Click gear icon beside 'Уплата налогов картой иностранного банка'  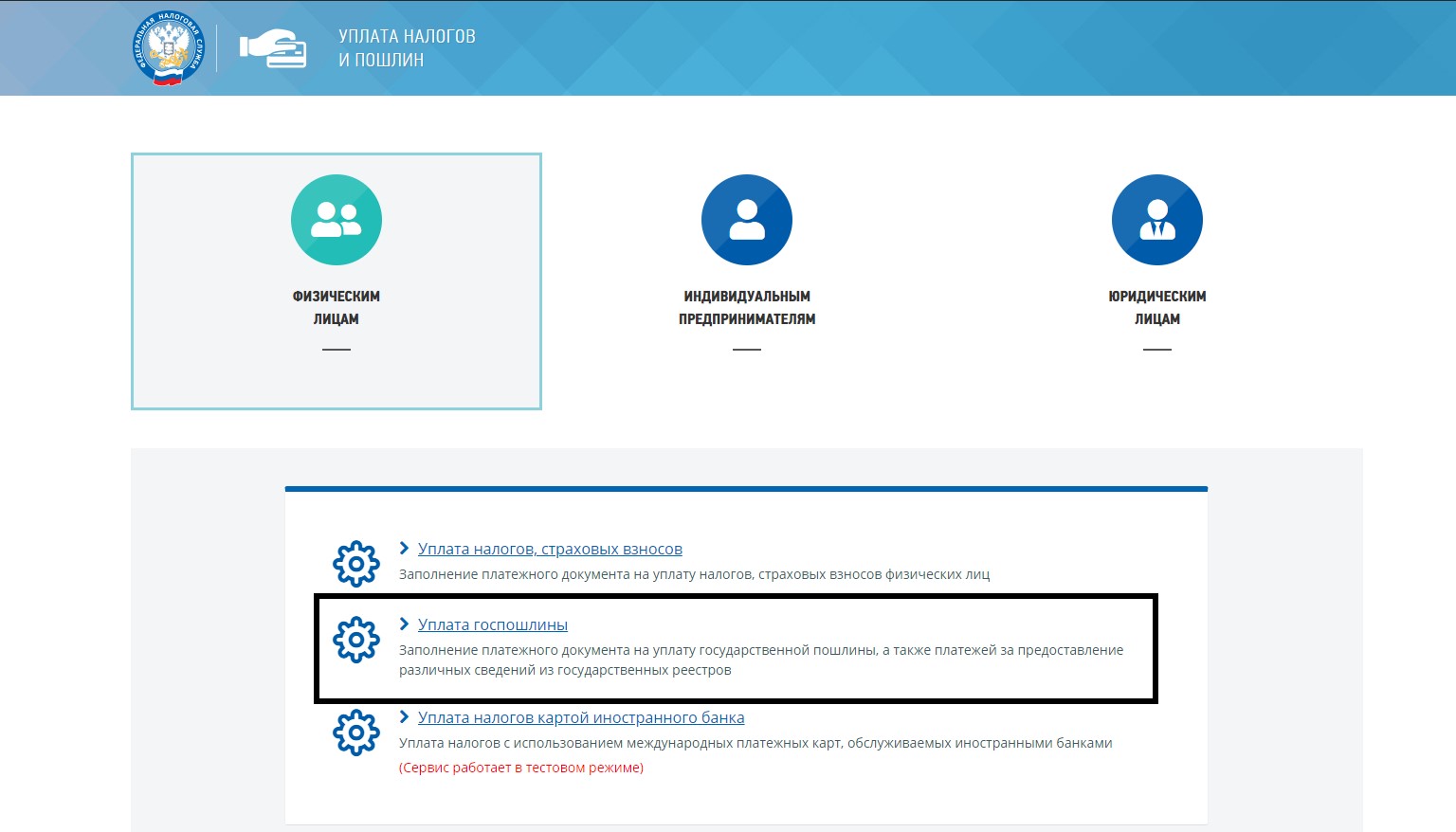356,733
